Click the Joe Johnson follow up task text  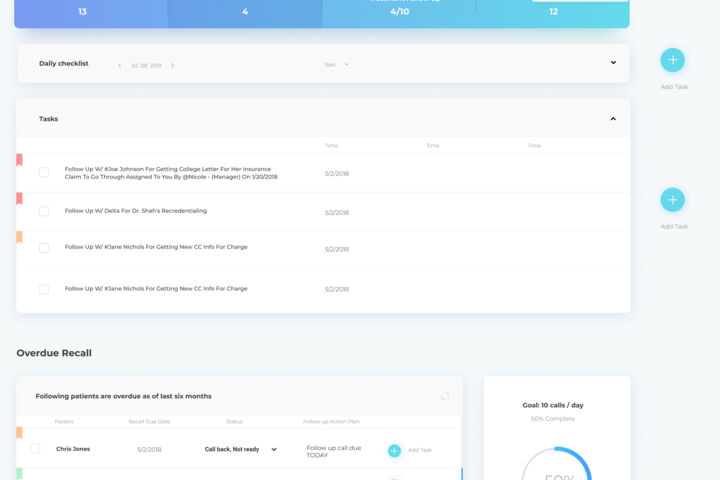[x=171, y=173]
